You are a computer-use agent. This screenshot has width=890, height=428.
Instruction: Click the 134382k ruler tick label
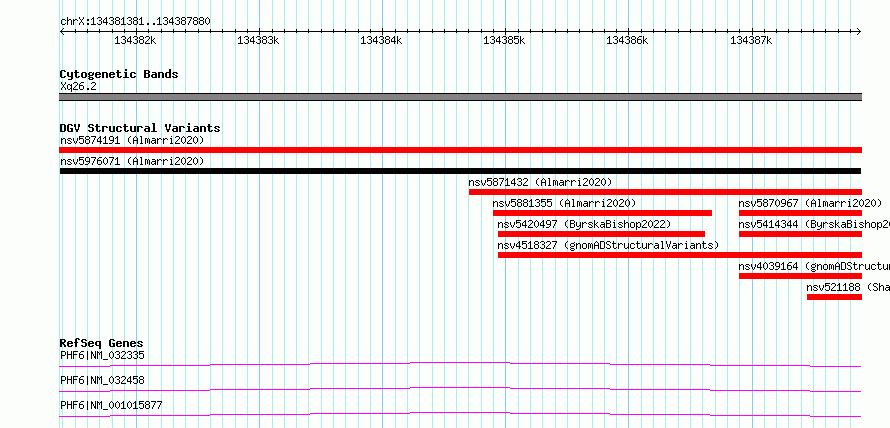click(x=135, y=41)
